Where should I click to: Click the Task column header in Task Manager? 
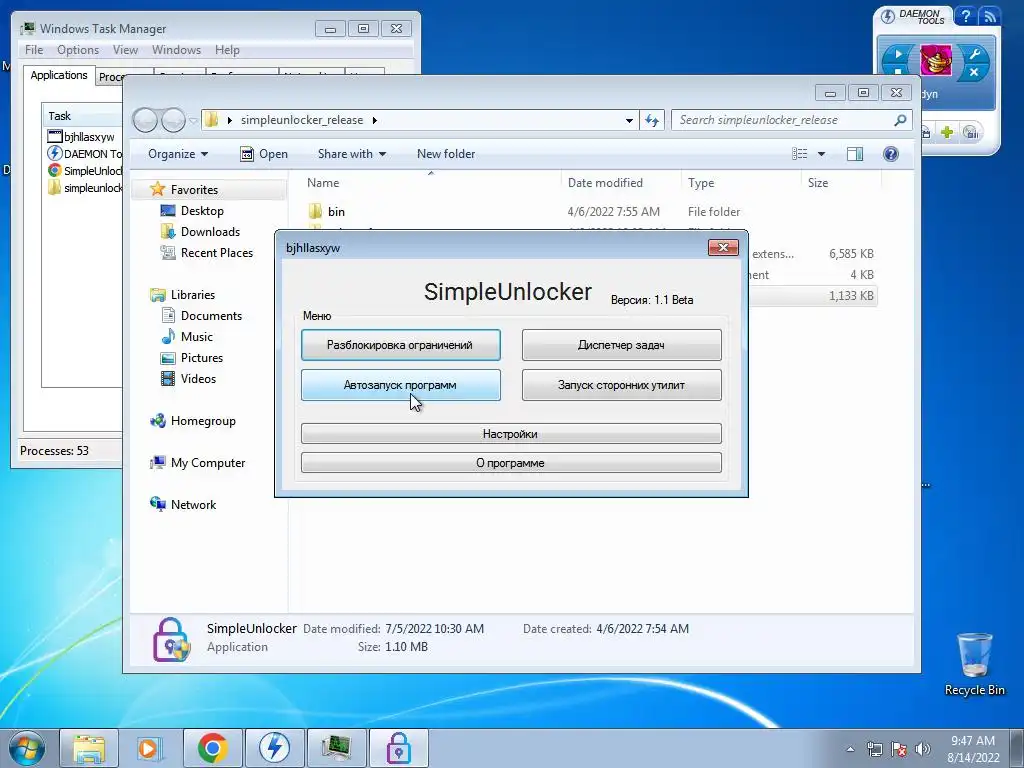point(82,116)
